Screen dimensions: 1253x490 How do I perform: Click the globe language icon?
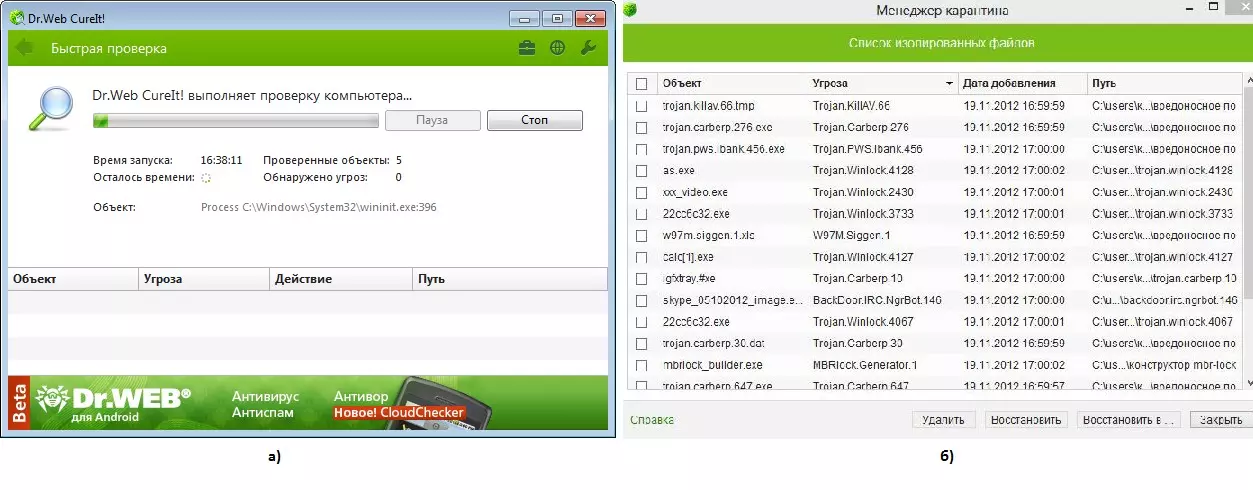point(557,48)
